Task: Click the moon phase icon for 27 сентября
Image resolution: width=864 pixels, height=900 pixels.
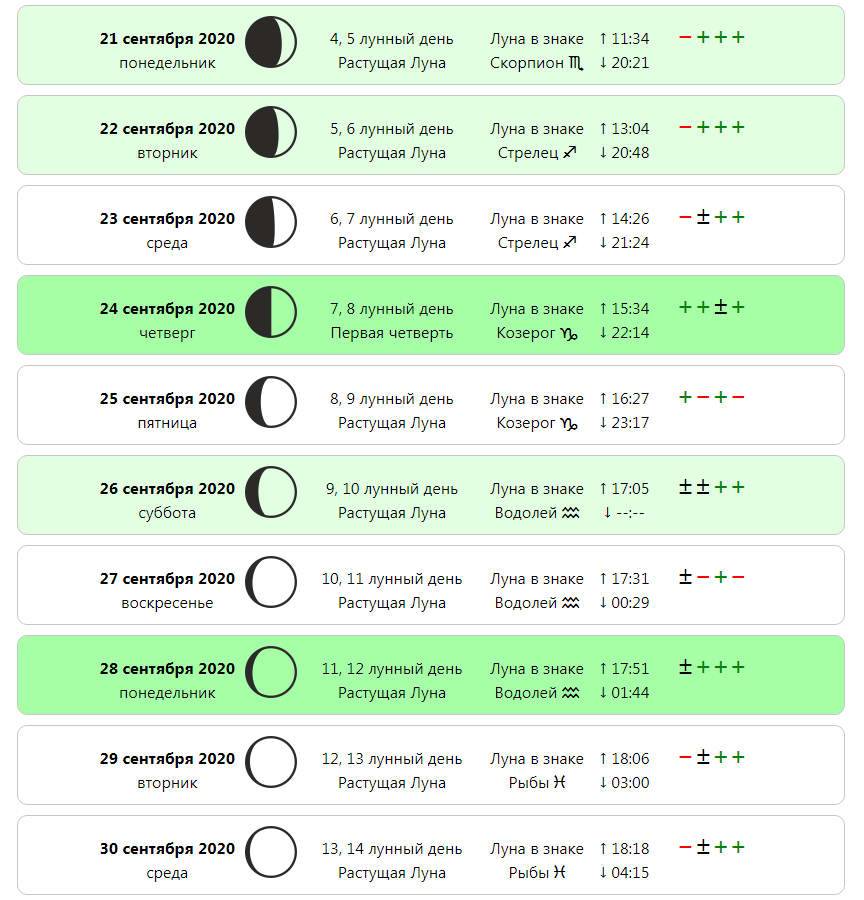Action: [x=270, y=581]
